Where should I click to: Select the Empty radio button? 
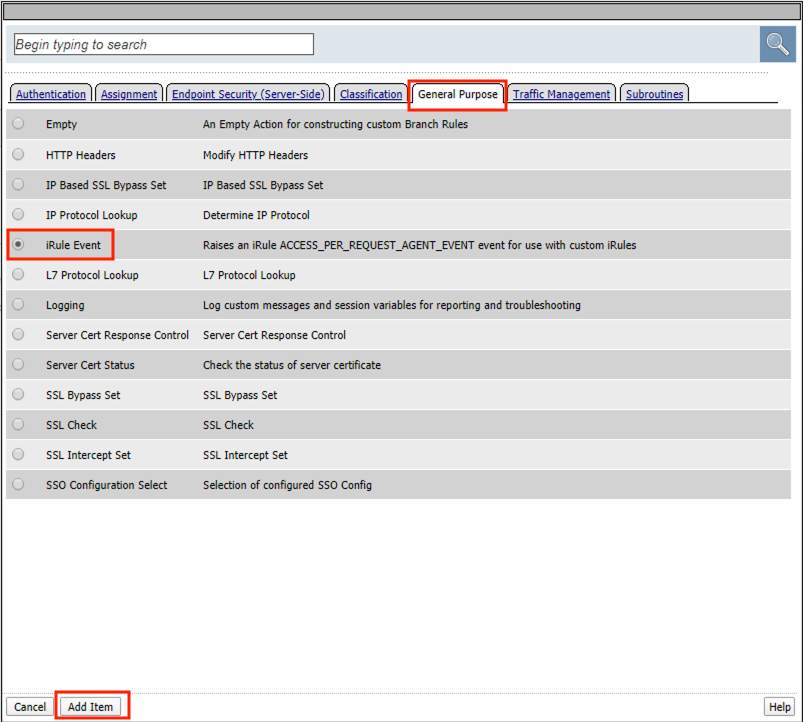click(18, 123)
